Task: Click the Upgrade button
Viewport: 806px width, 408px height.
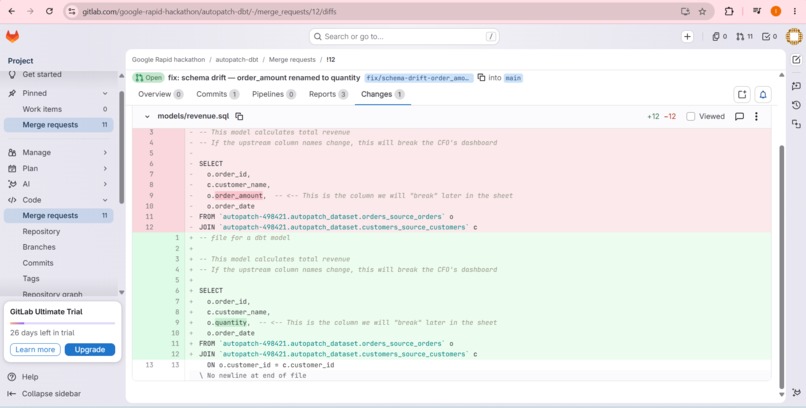Action: [x=90, y=349]
